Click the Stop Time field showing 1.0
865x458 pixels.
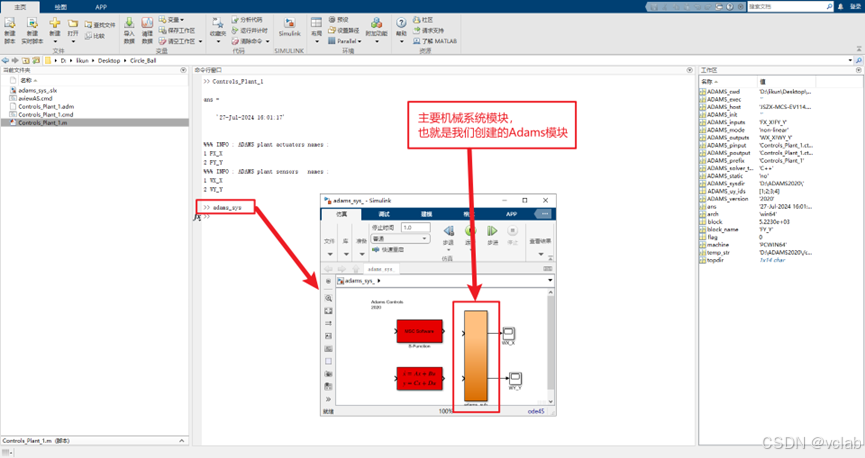pyautogui.click(x=415, y=227)
